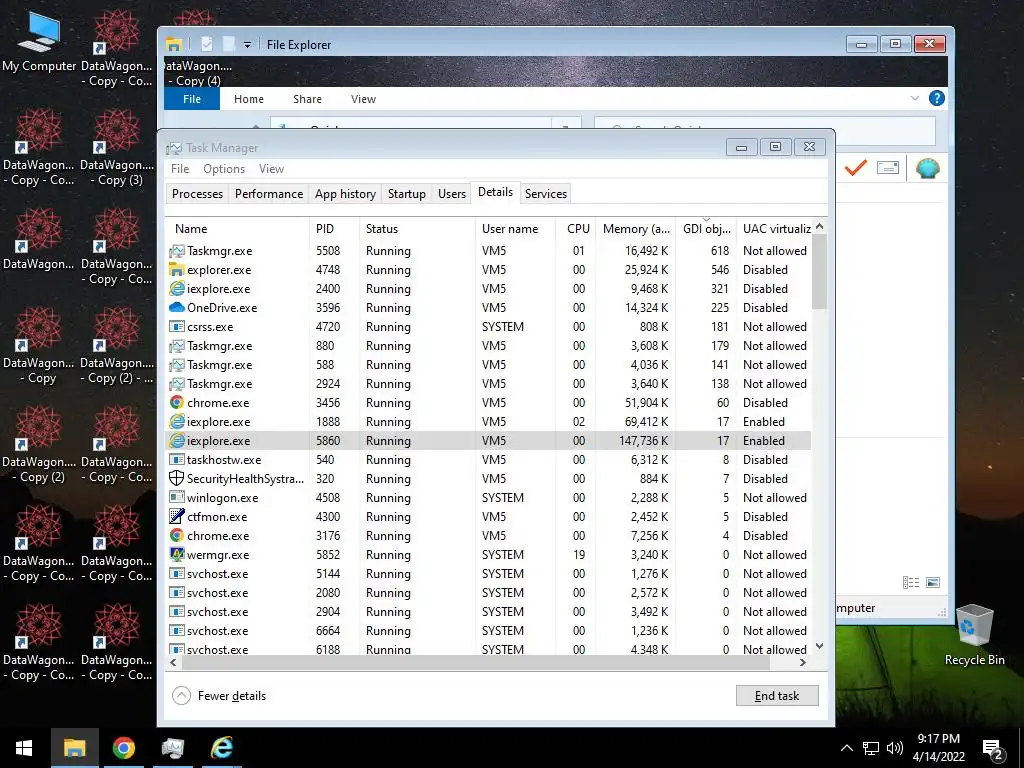This screenshot has height=768, width=1024.
Task: Collapse with Fewer details toggle
Action: click(x=219, y=696)
